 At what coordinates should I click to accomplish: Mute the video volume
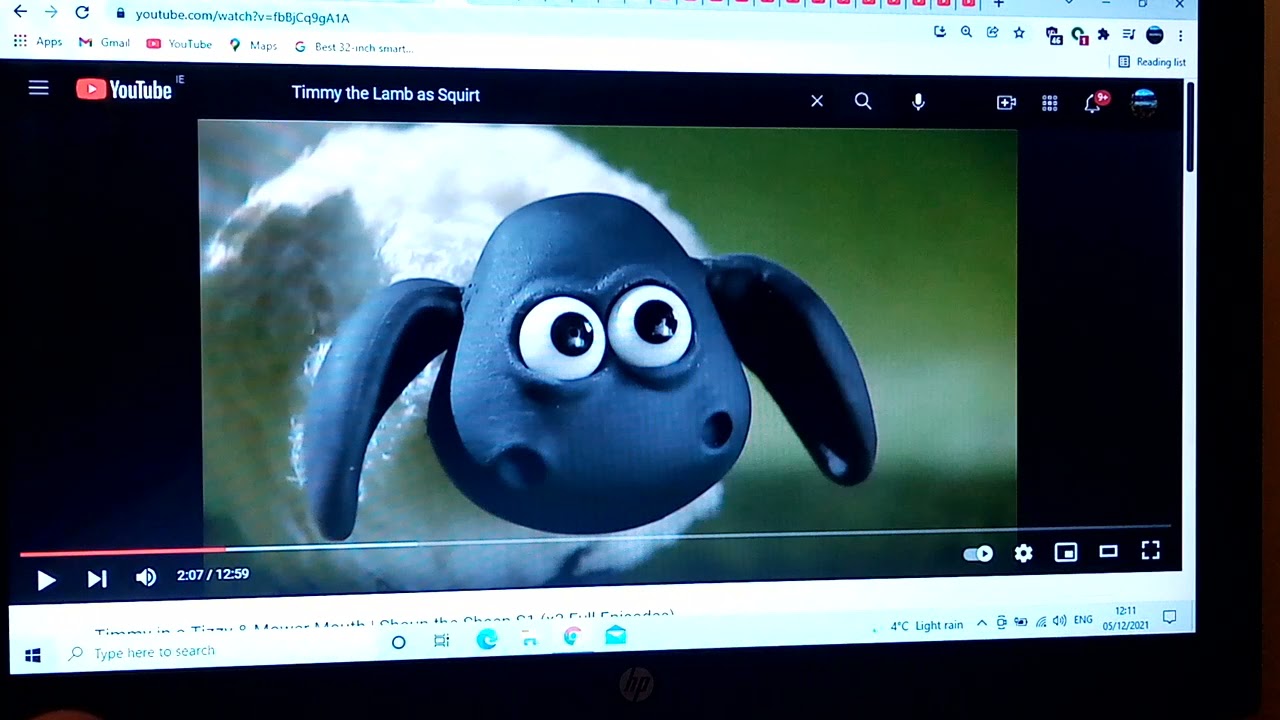point(146,577)
